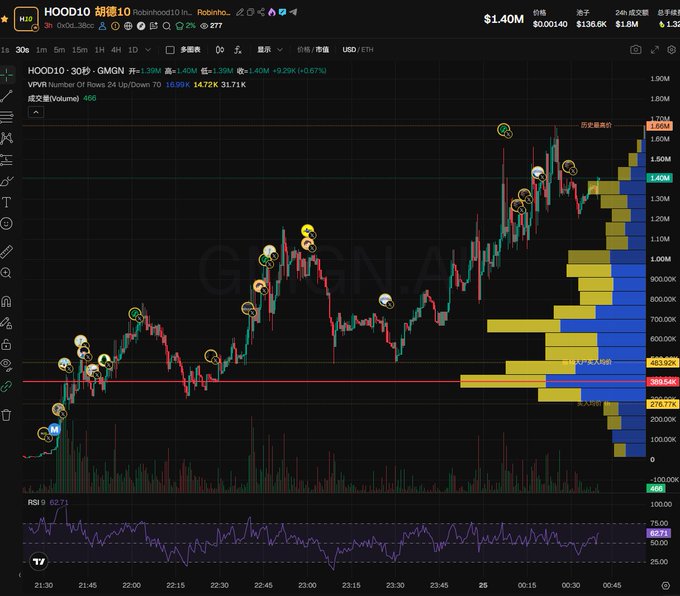Viewport: 680px width, 596px height.
Task: Expand the timeframe dropdown chevron
Action: pos(148,50)
